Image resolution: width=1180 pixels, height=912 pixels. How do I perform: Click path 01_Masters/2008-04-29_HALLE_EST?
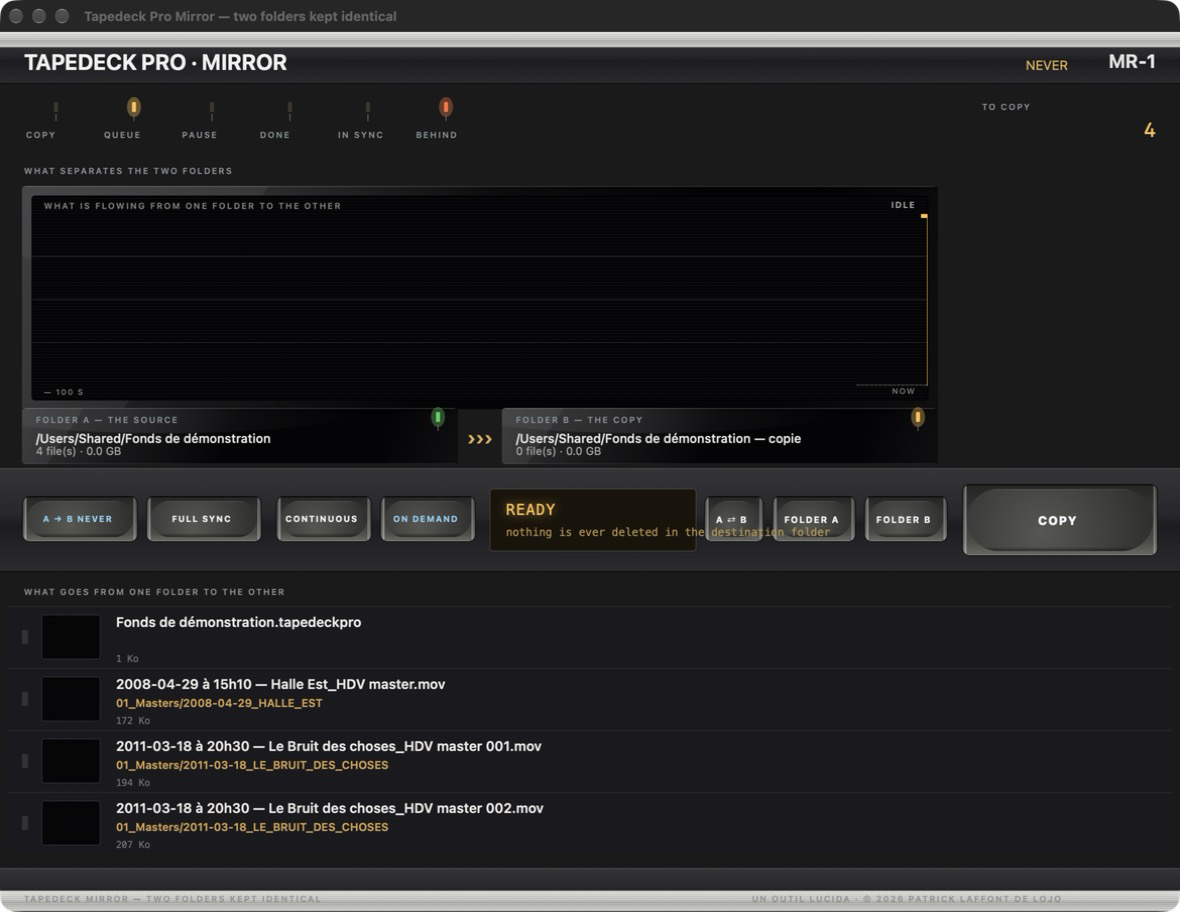pyautogui.click(x=219, y=703)
